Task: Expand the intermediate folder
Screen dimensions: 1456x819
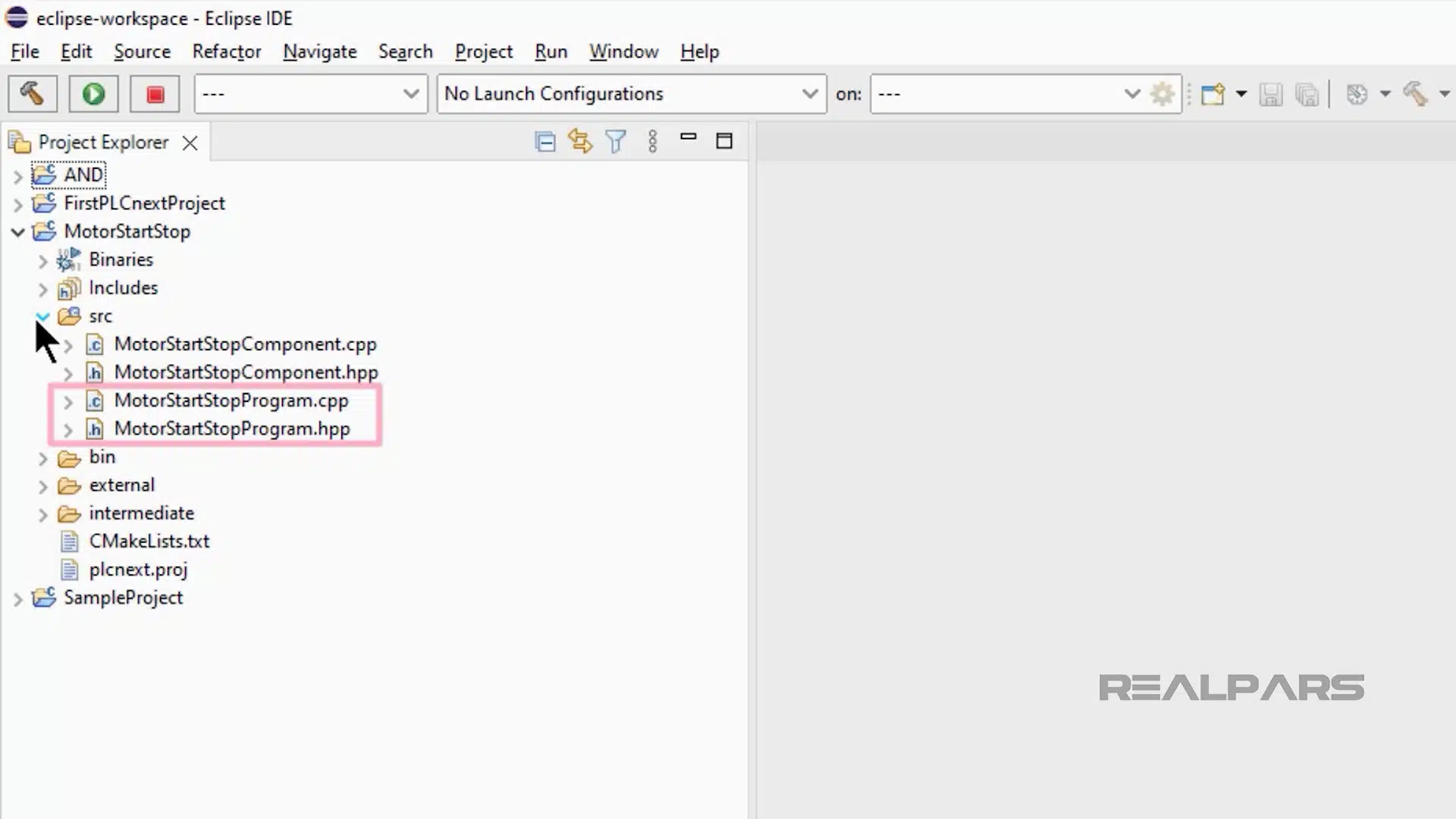Action: tap(42, 515)
